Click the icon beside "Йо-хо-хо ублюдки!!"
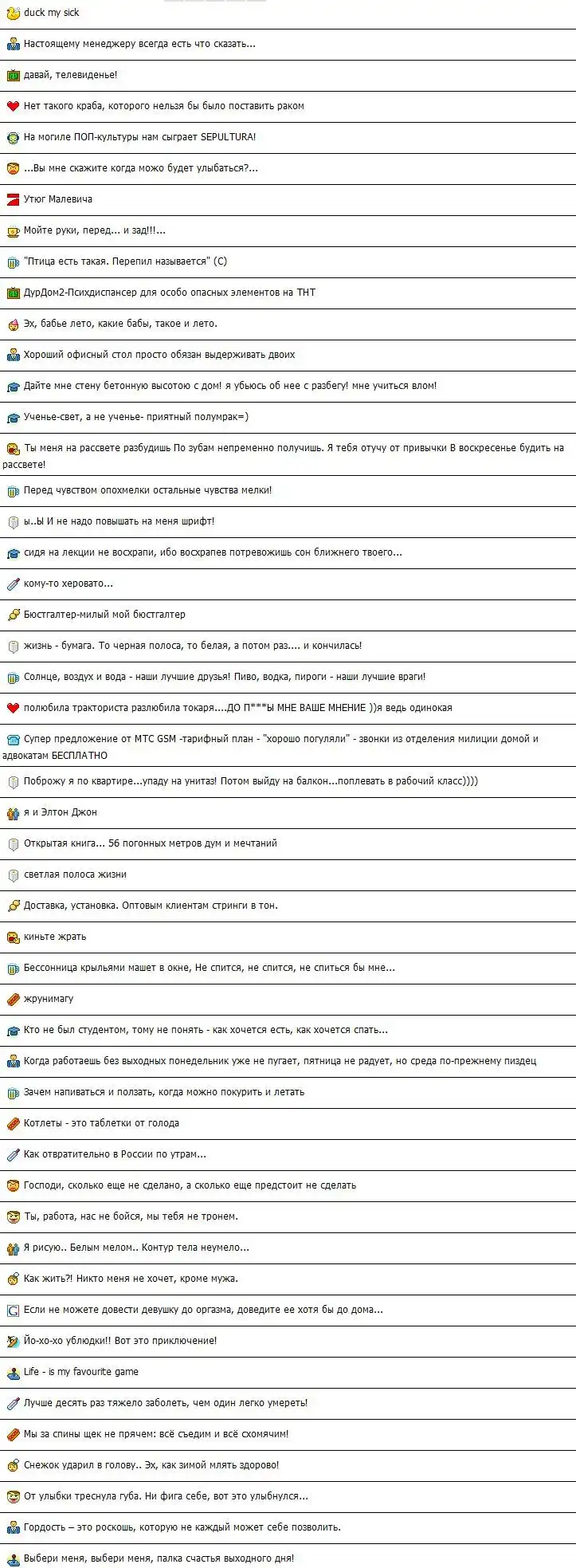576x1568 pixels. [13, 1342]
